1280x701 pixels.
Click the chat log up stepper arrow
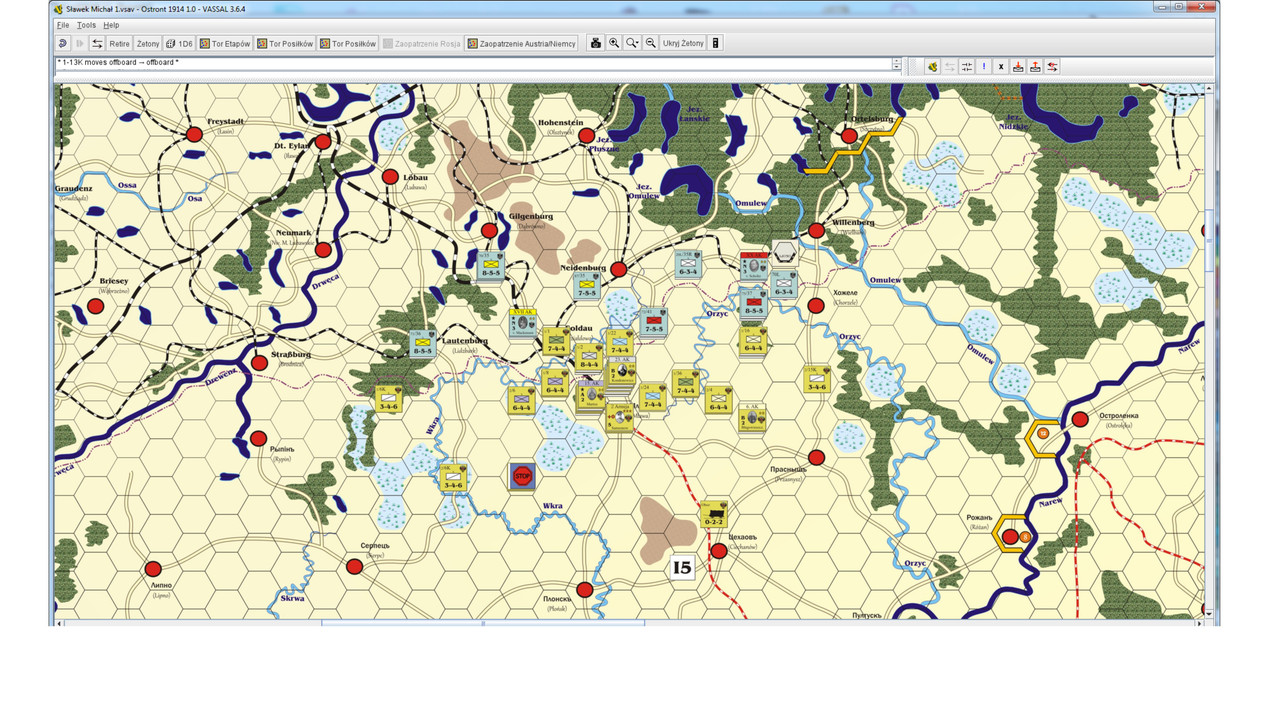point(897,60)
